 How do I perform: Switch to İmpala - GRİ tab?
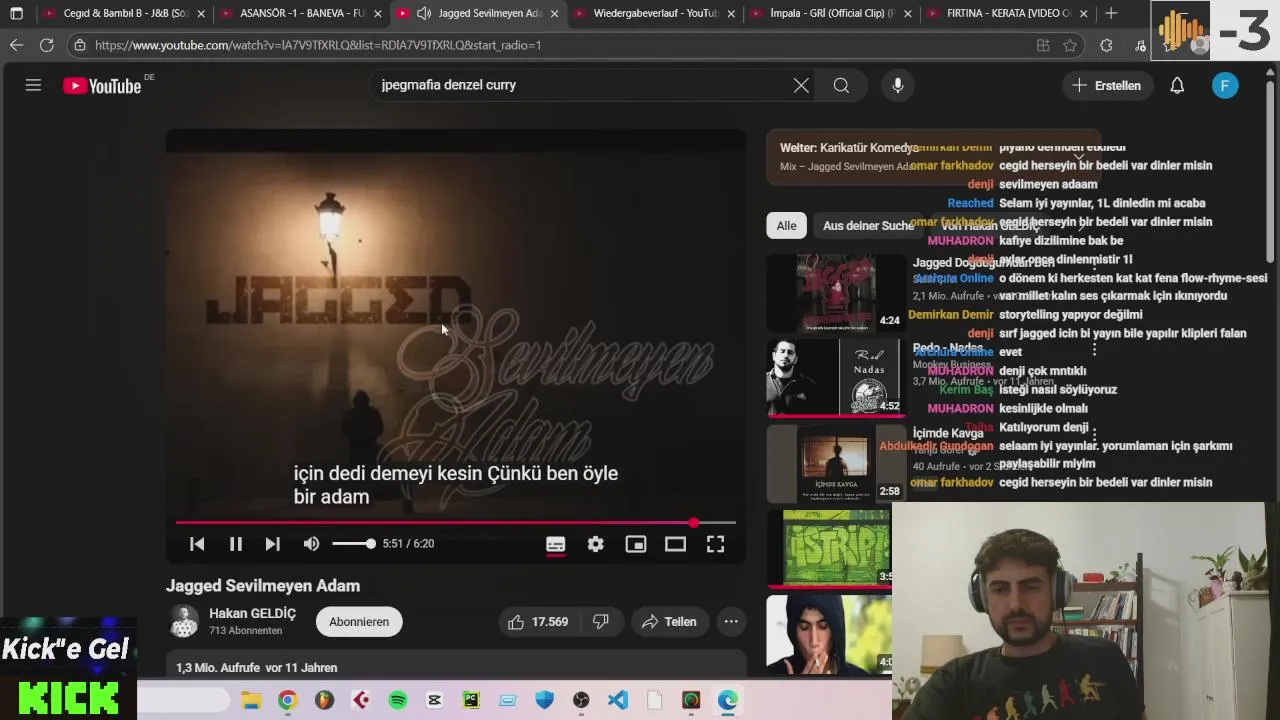831,13
